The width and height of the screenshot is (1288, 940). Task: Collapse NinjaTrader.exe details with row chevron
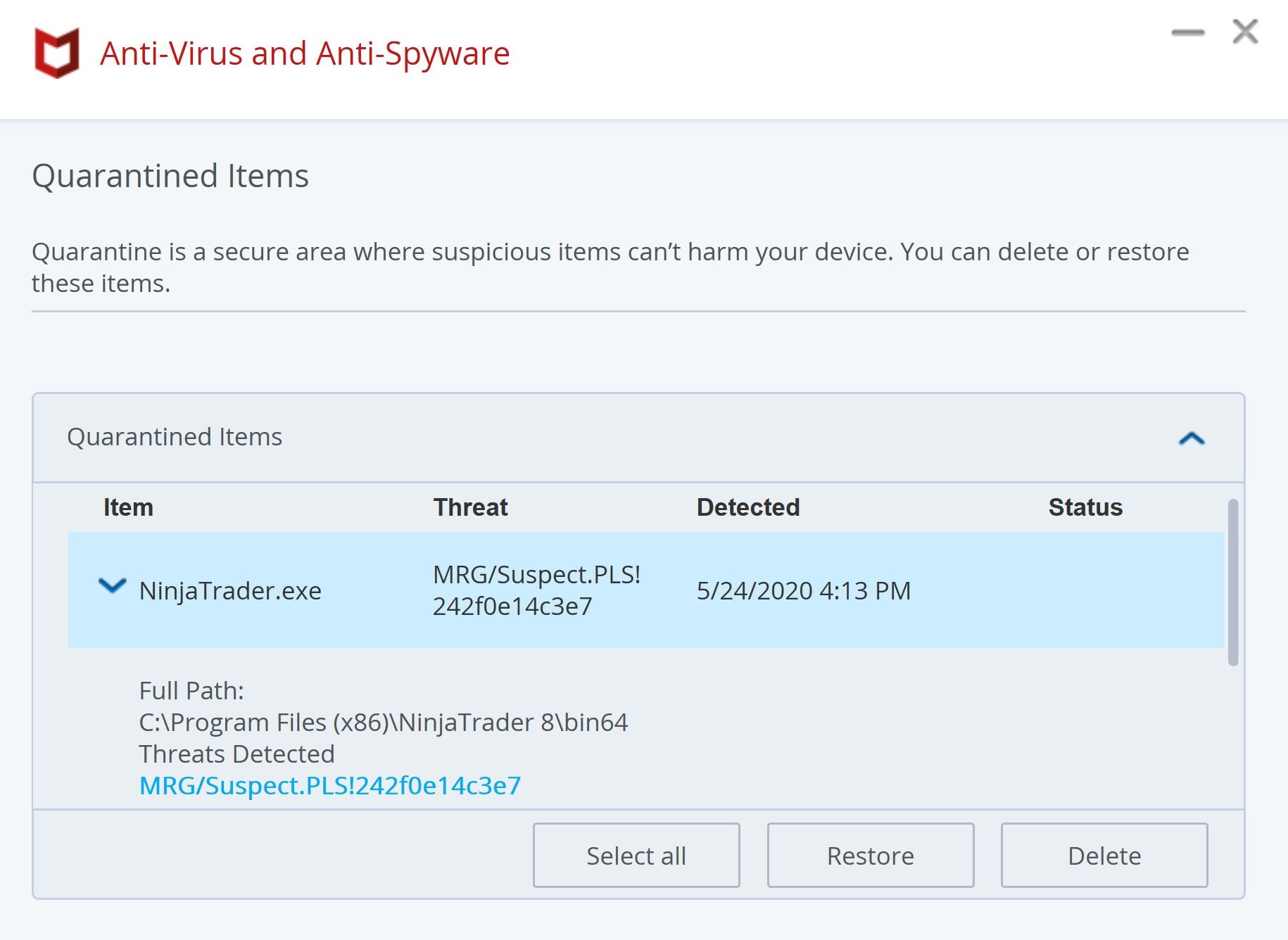pyautogui.click(x=112, y=586)
